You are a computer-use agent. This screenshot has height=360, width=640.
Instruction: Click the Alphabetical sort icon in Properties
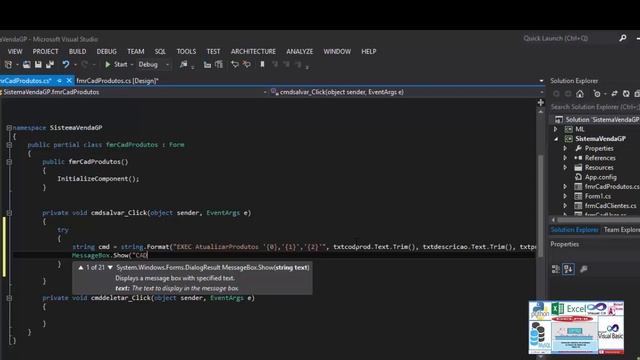tap(568, 269)
